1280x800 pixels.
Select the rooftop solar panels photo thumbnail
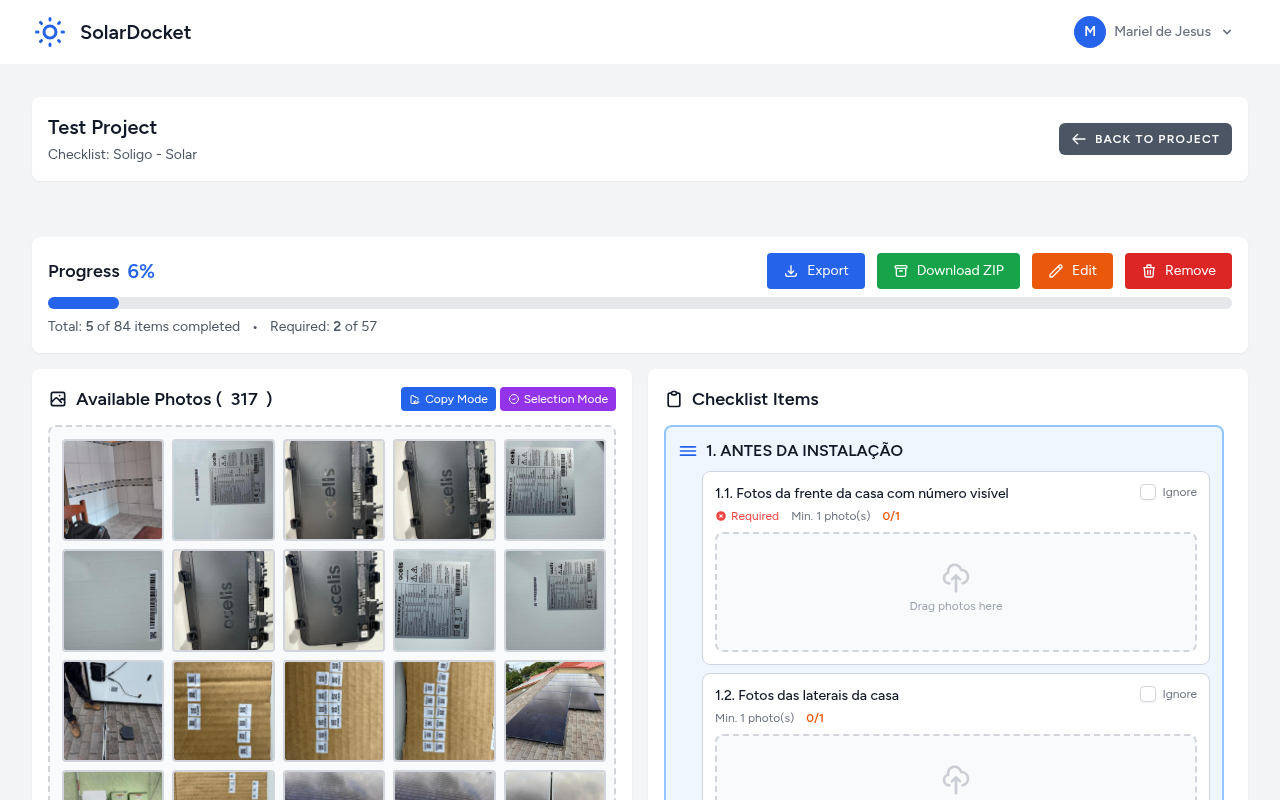(x=554, y=710)
